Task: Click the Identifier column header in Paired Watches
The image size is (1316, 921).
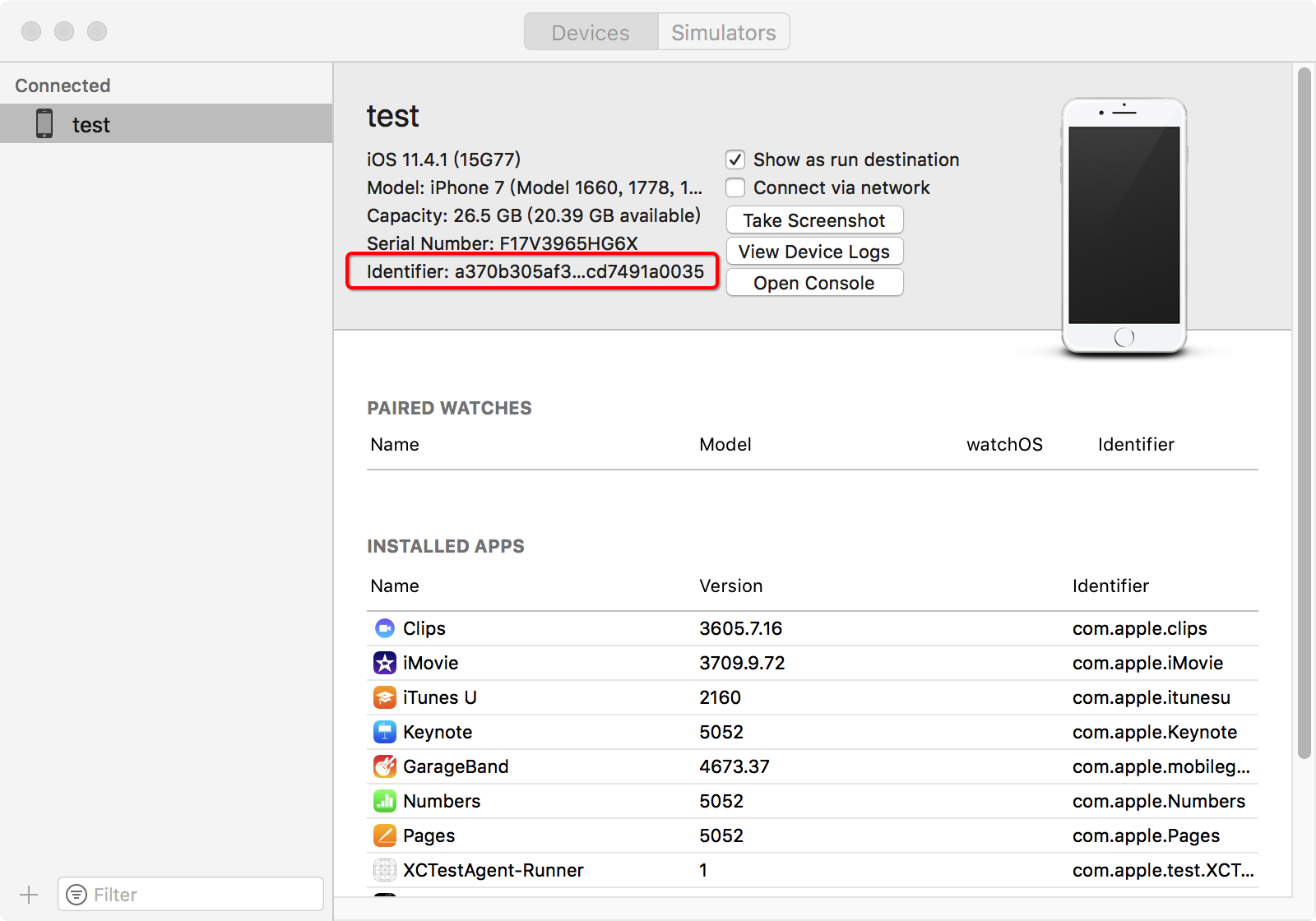Action: pyautogui.click(x=1136, y=445)
